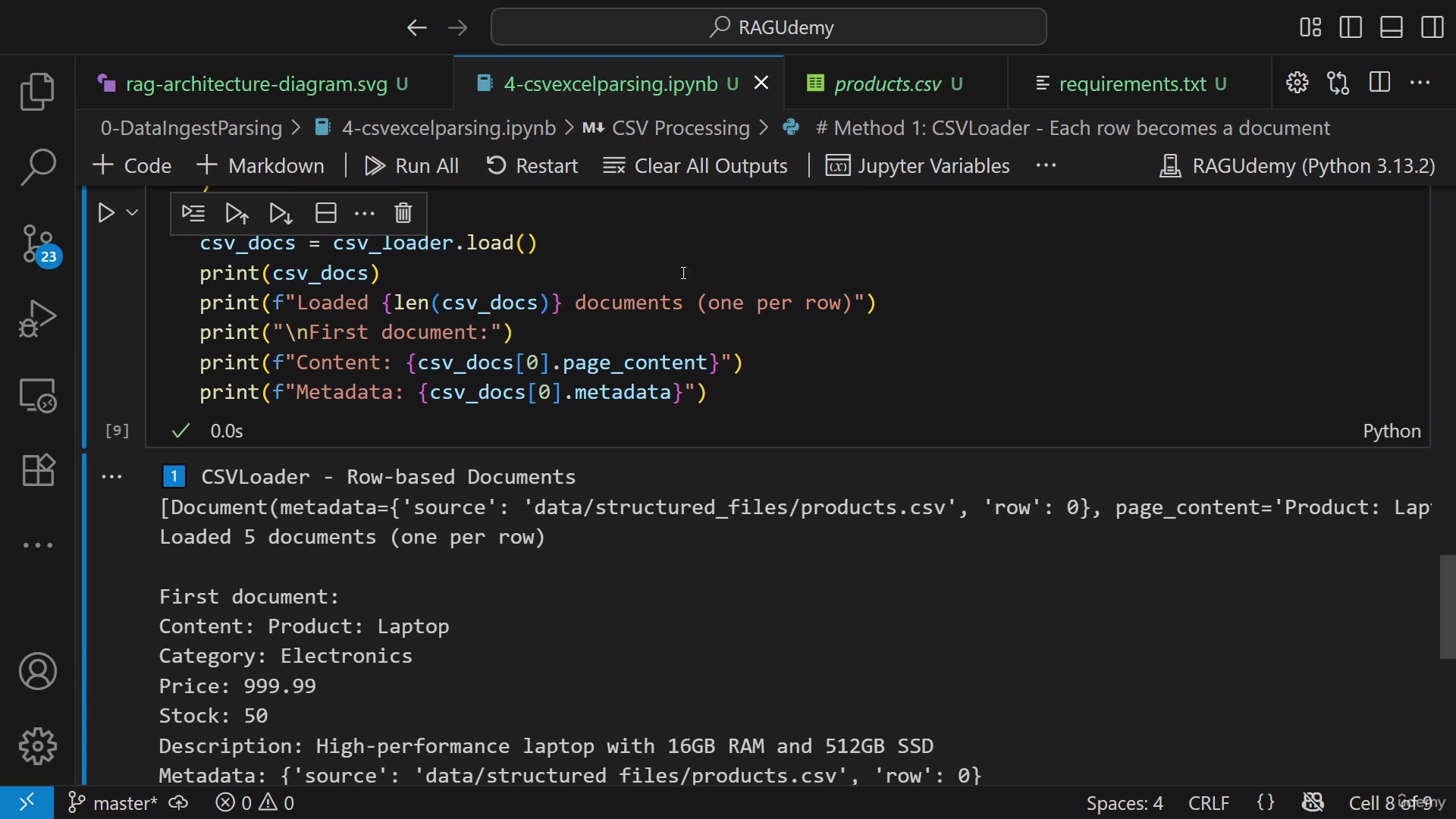This screenshot has height=819, width=1456.
Task: Delete the selected notebook cell
Action: [x=403, y=213]
